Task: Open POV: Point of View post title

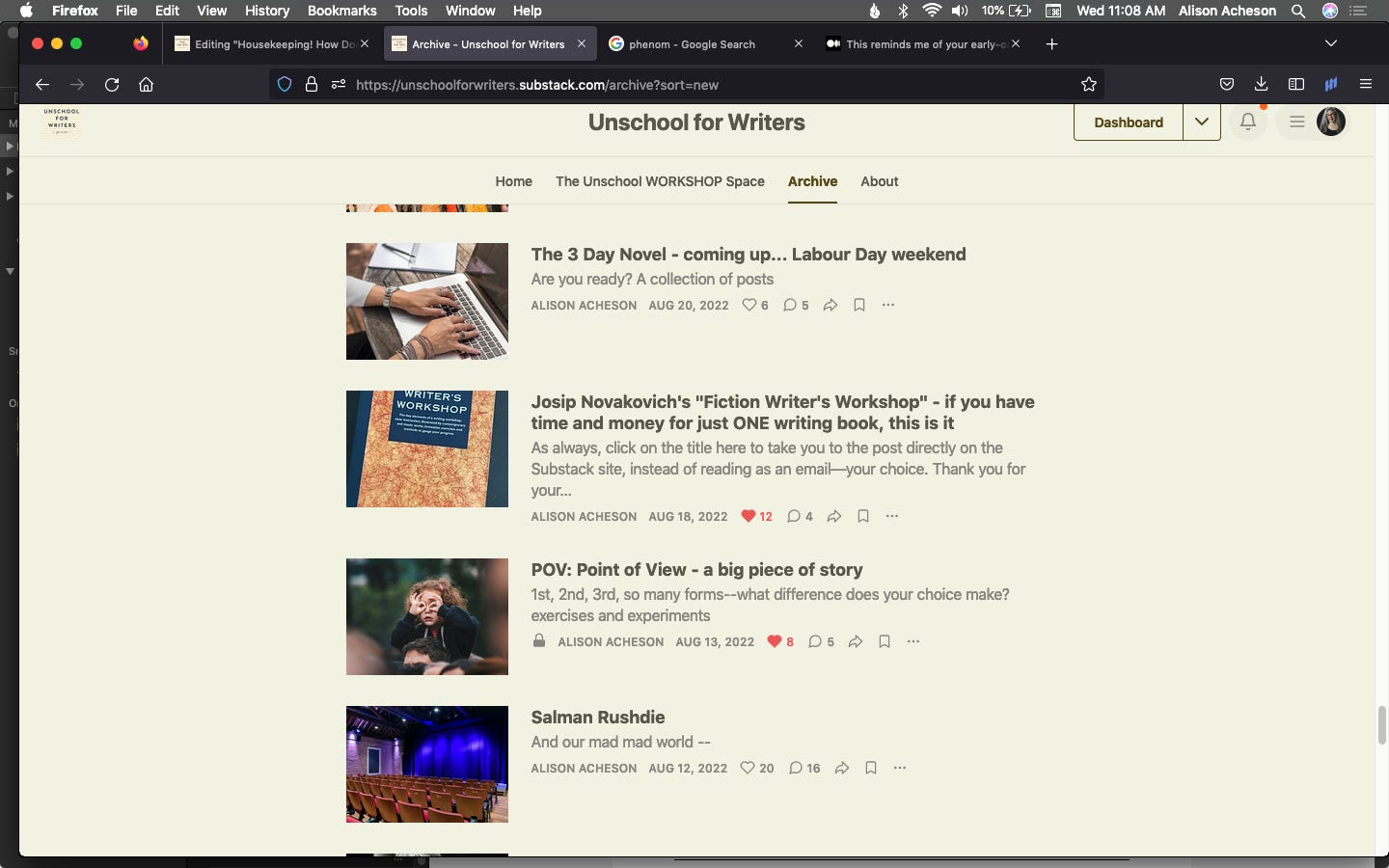Action: coord(696,570)
